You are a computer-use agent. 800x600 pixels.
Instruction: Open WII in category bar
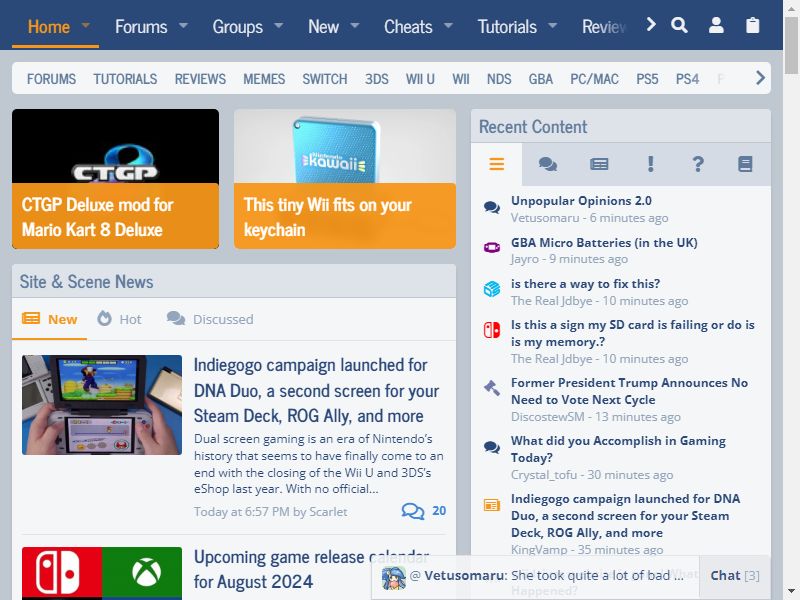click(461, 79)
